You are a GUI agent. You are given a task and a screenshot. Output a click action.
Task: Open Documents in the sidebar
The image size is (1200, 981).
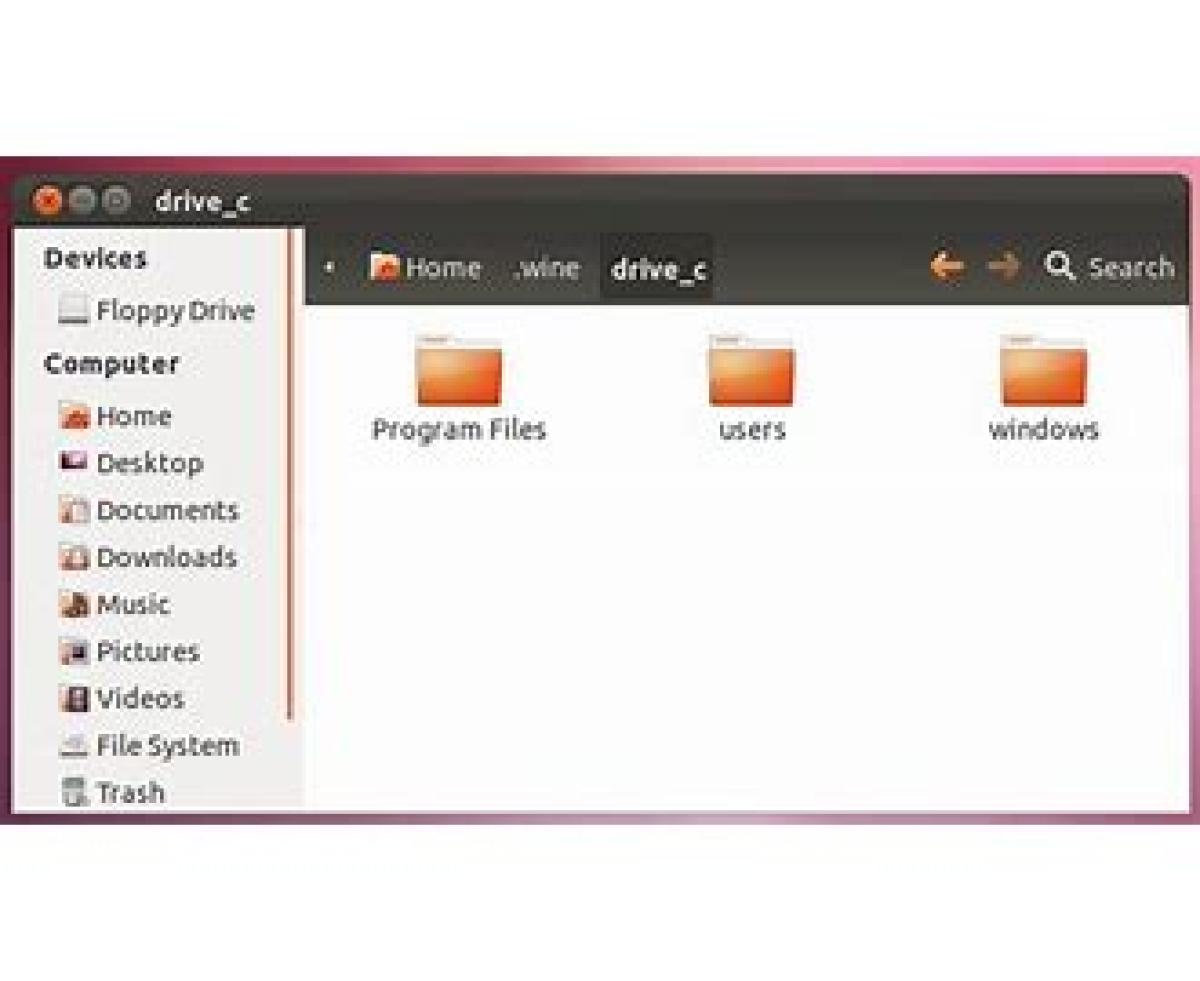(148, 510)
